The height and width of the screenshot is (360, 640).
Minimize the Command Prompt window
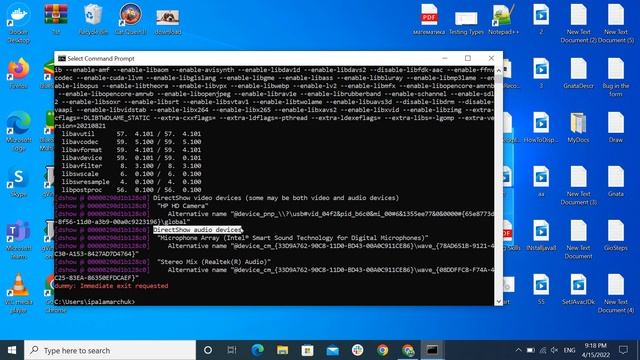[444, 58]
